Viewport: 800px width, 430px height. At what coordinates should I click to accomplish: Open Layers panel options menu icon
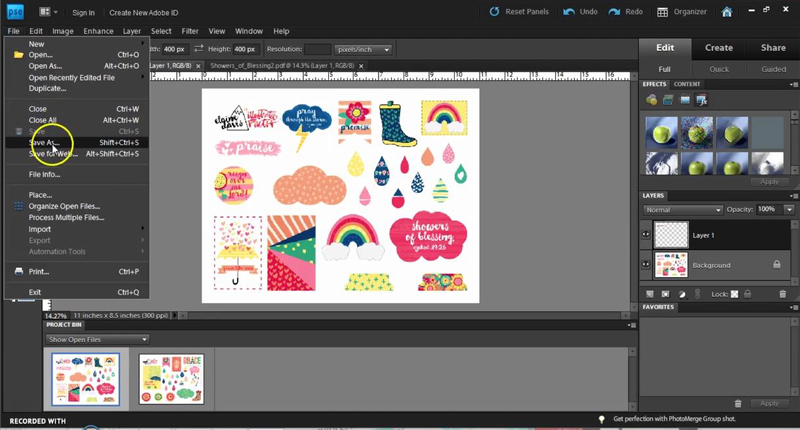[x=793, y=196]
